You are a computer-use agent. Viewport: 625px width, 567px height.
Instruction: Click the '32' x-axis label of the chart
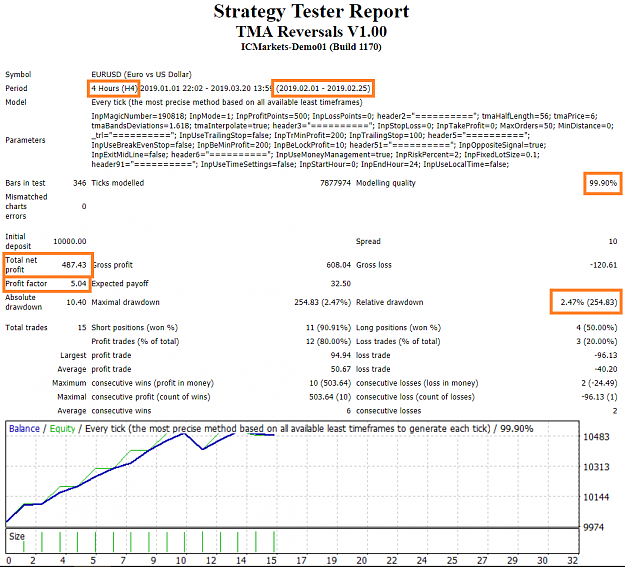click(x=573, y=561)
